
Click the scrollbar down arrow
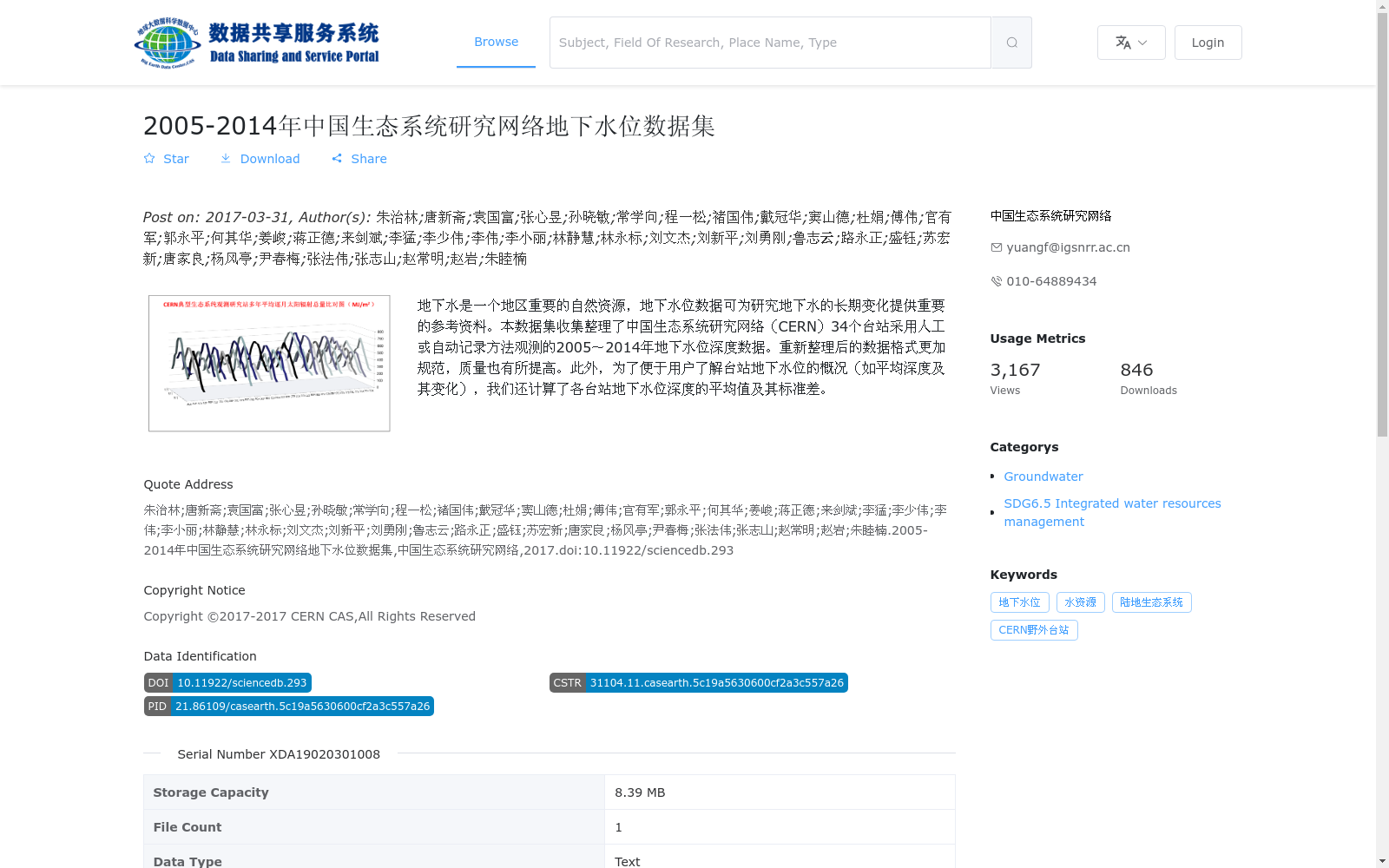point(1383,862)
